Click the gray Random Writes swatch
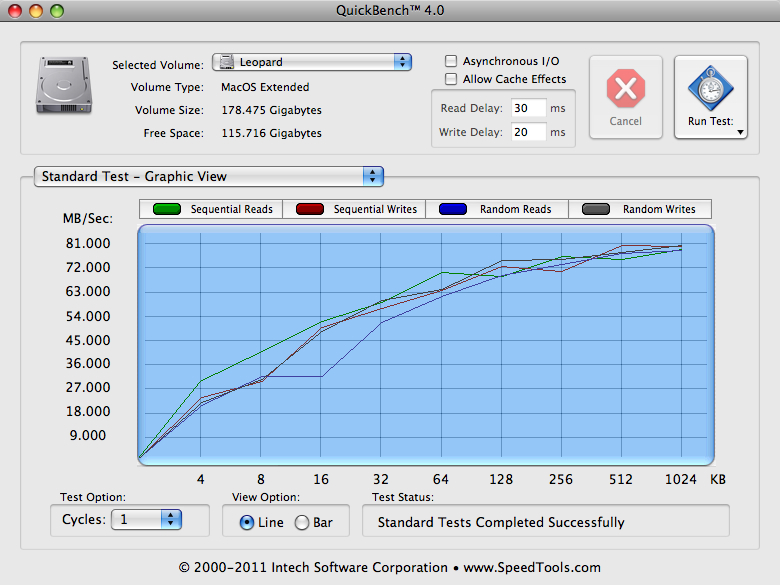Viewport: 780px width, 585px height. 596,209
